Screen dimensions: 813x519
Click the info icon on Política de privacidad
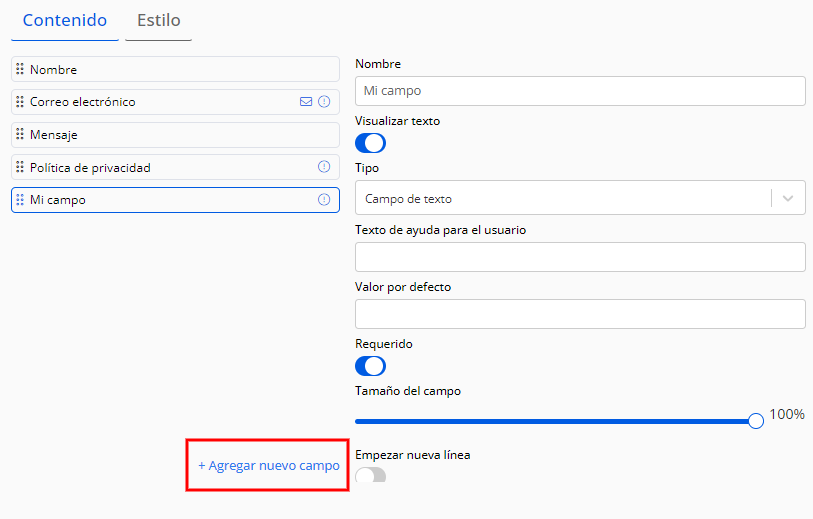324,166
